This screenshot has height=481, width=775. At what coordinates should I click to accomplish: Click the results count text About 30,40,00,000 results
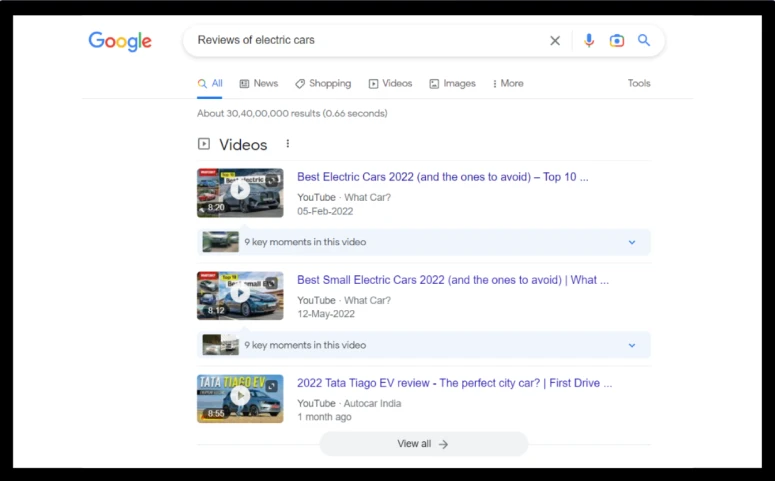(x=292, y=114)
